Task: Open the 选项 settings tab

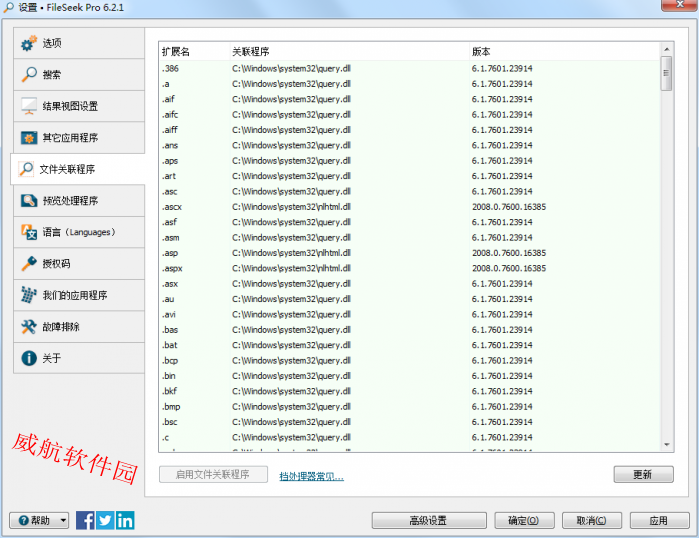Action: point(79,43)
